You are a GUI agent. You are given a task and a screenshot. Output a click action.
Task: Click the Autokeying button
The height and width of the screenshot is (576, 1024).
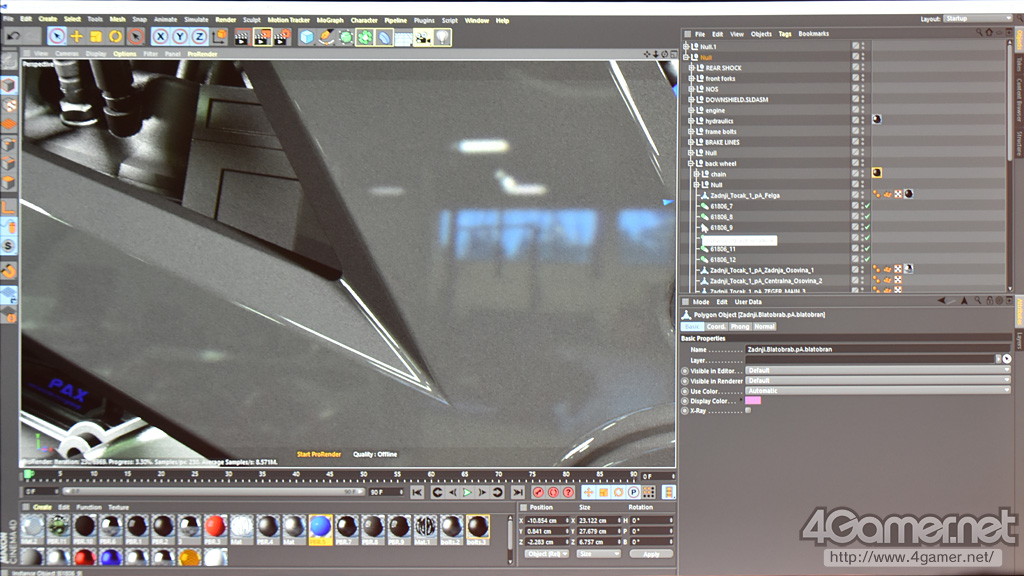(x=553, y=492)
